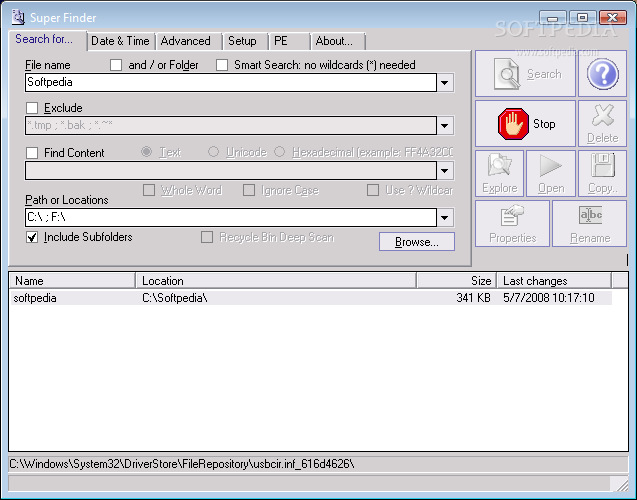
Task: Sort results by Location column
Action: pos(276,281)
